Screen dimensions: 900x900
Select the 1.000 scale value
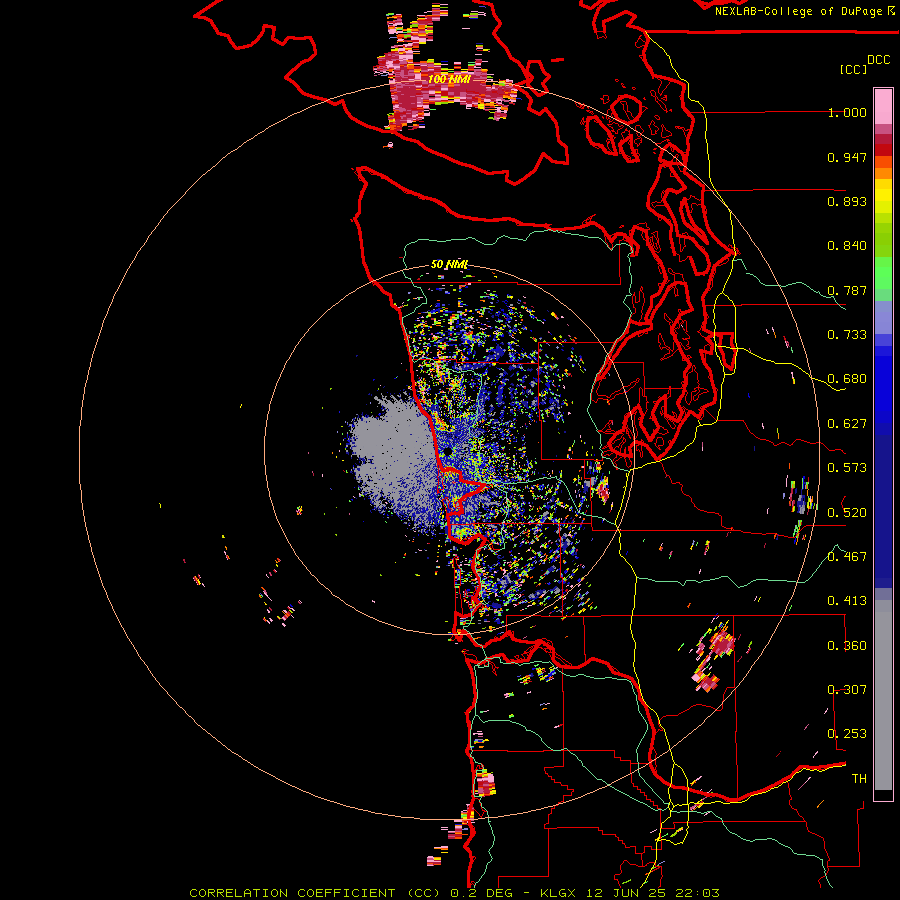tap(847, 112)
